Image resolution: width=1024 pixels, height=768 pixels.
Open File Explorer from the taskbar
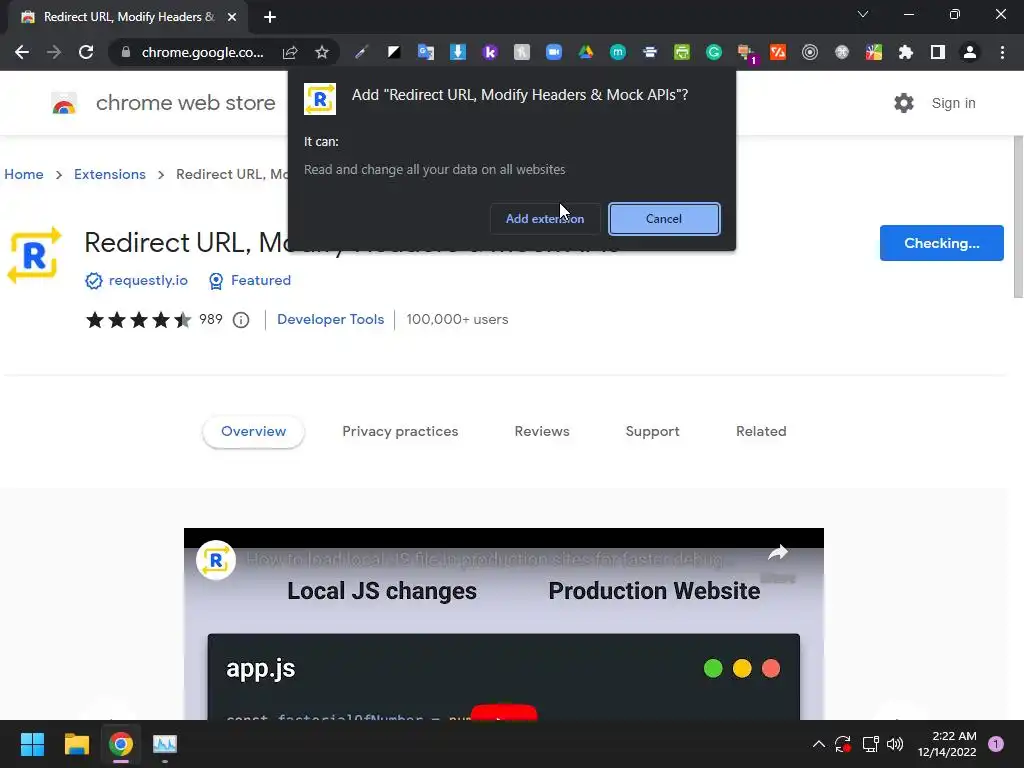pos(76,744)
